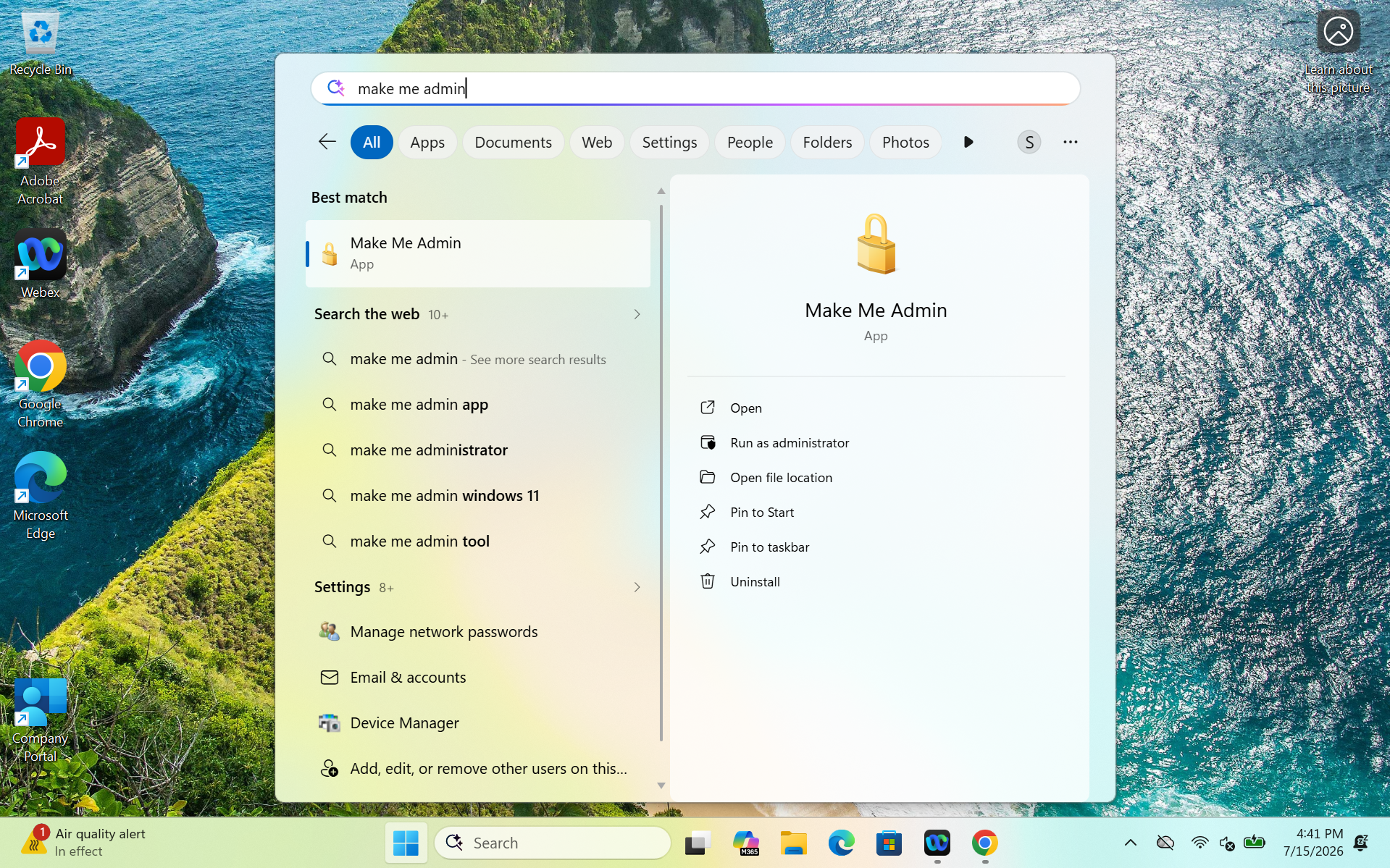Open the battery status tray icon
The width and height of the screenshot is (1390, 868).
point(1255,843)
